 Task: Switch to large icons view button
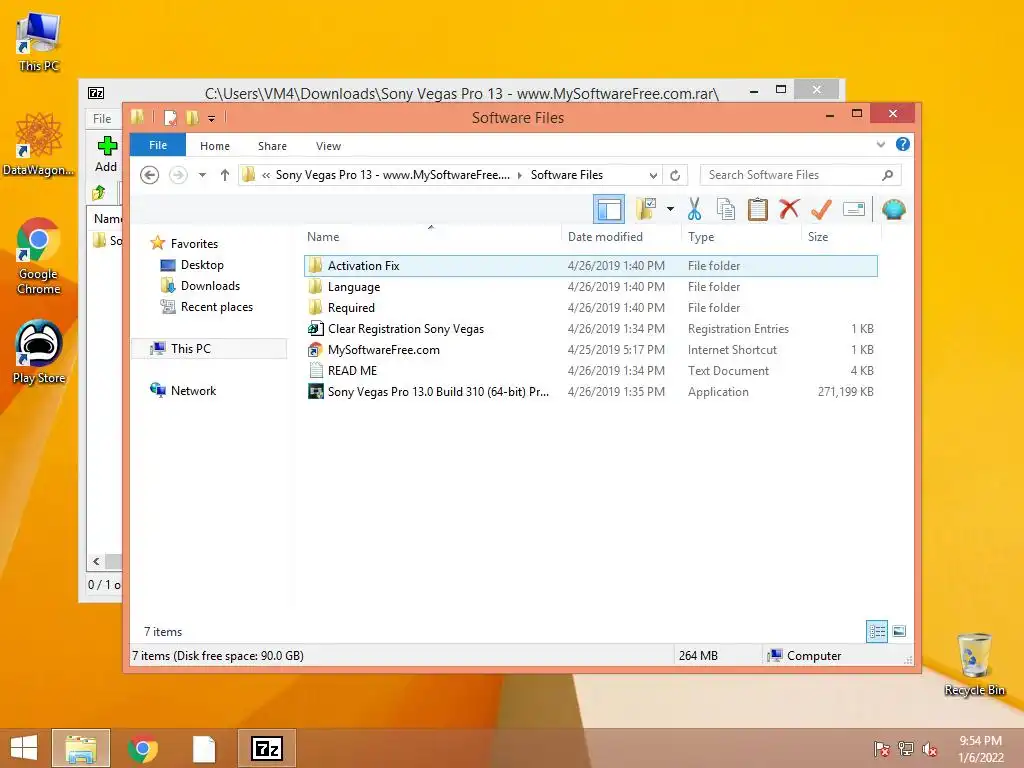[x=899, y=631]
